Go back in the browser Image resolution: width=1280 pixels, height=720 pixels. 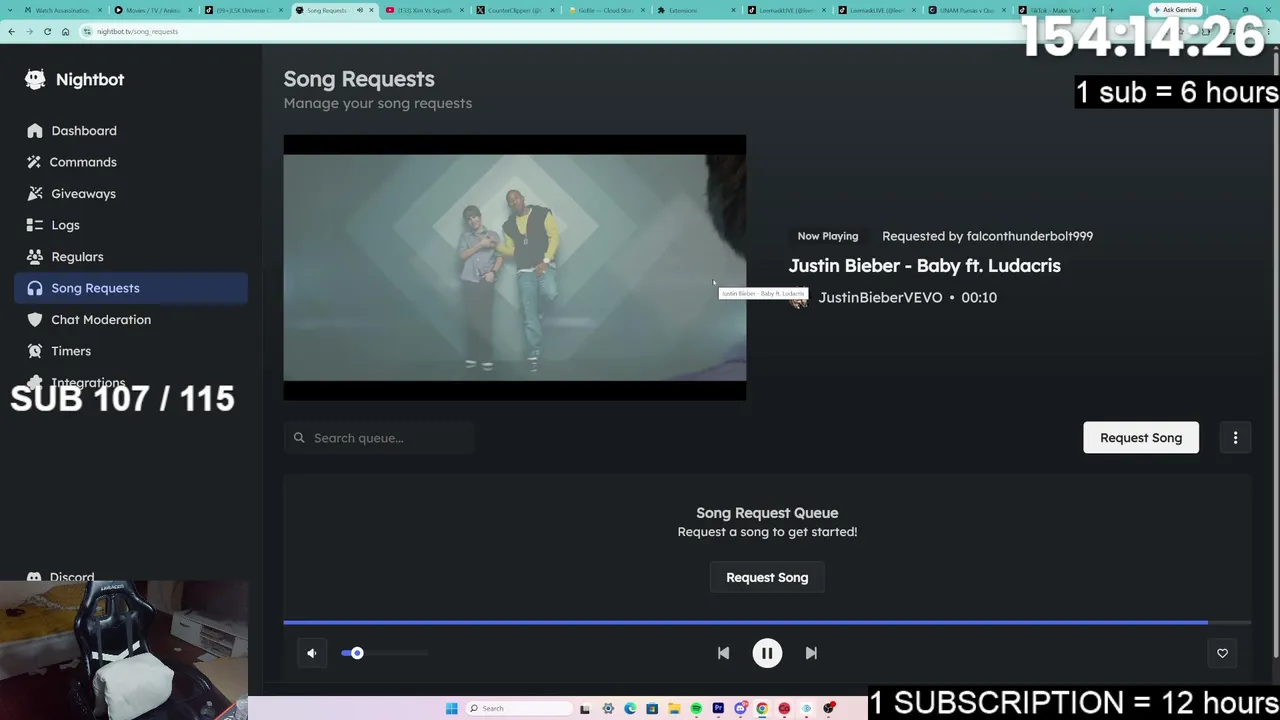(x=11, y=31)
